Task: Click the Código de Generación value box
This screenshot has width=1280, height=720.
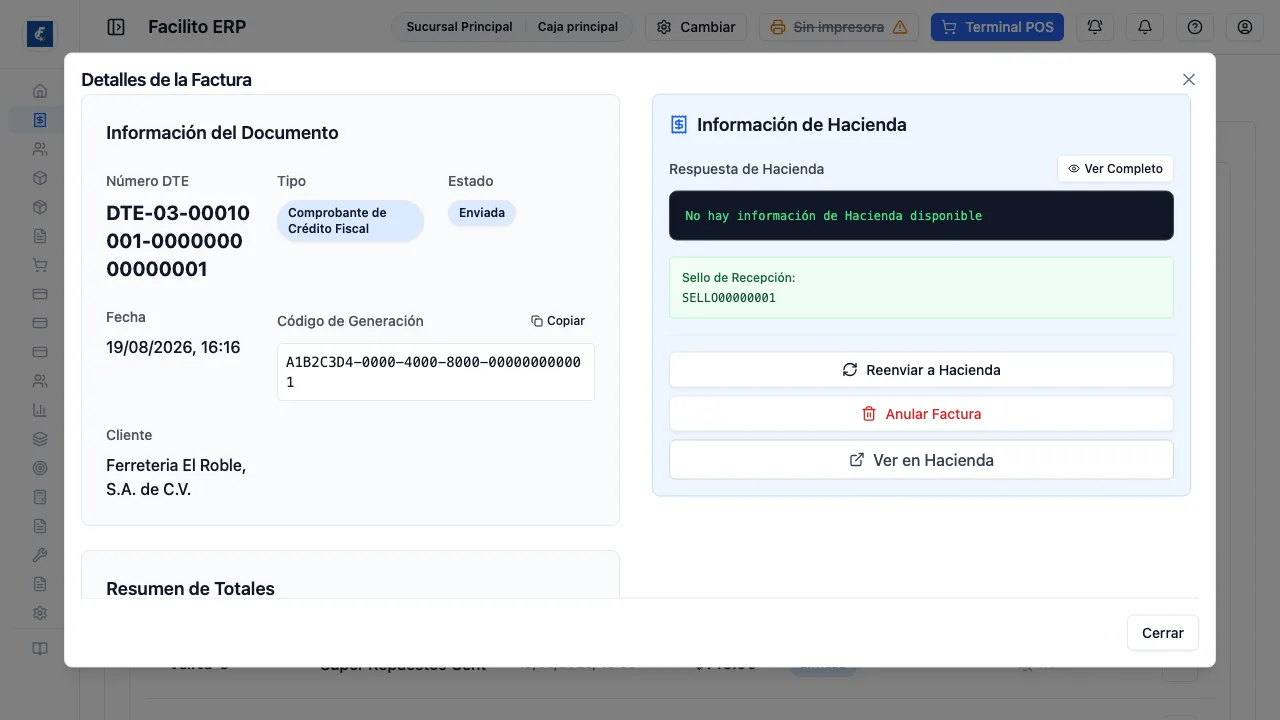Action: (436, 372)
